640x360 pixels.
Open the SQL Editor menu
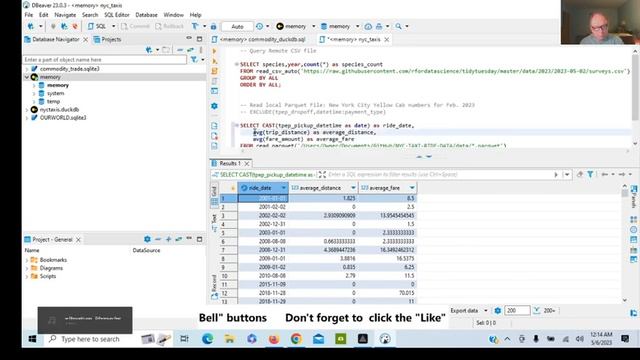click(117, 15)
